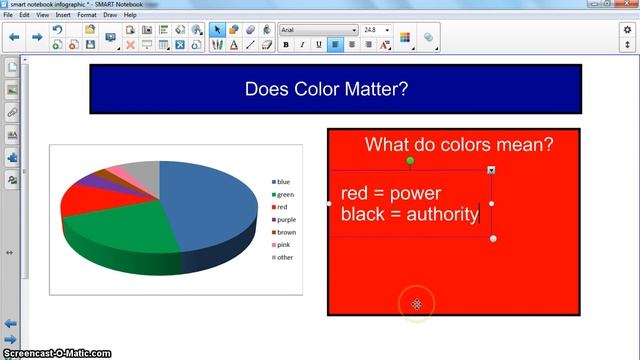Click the blue full-screen expand icon

pos(180,44)
